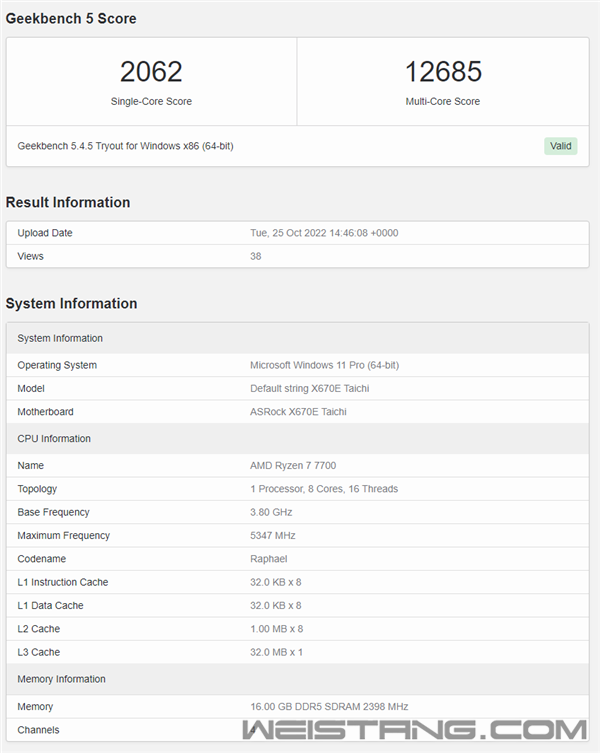Select the single-core score 2062
The width and height of the screenshot is (600, 753).
pos(151,72)
